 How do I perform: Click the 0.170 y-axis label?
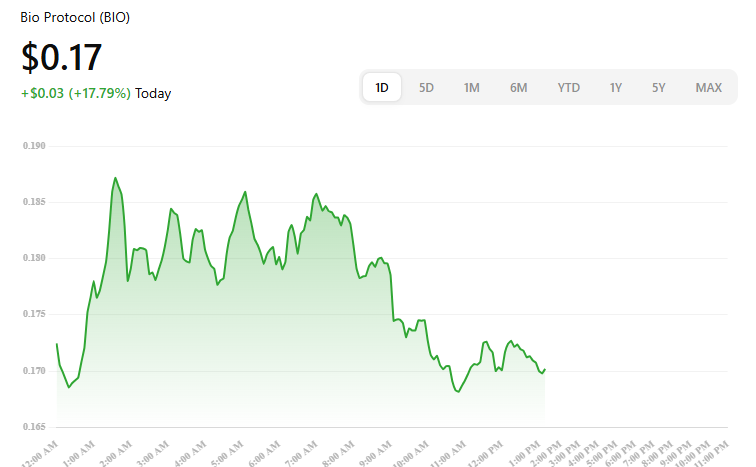coord(34,371)
